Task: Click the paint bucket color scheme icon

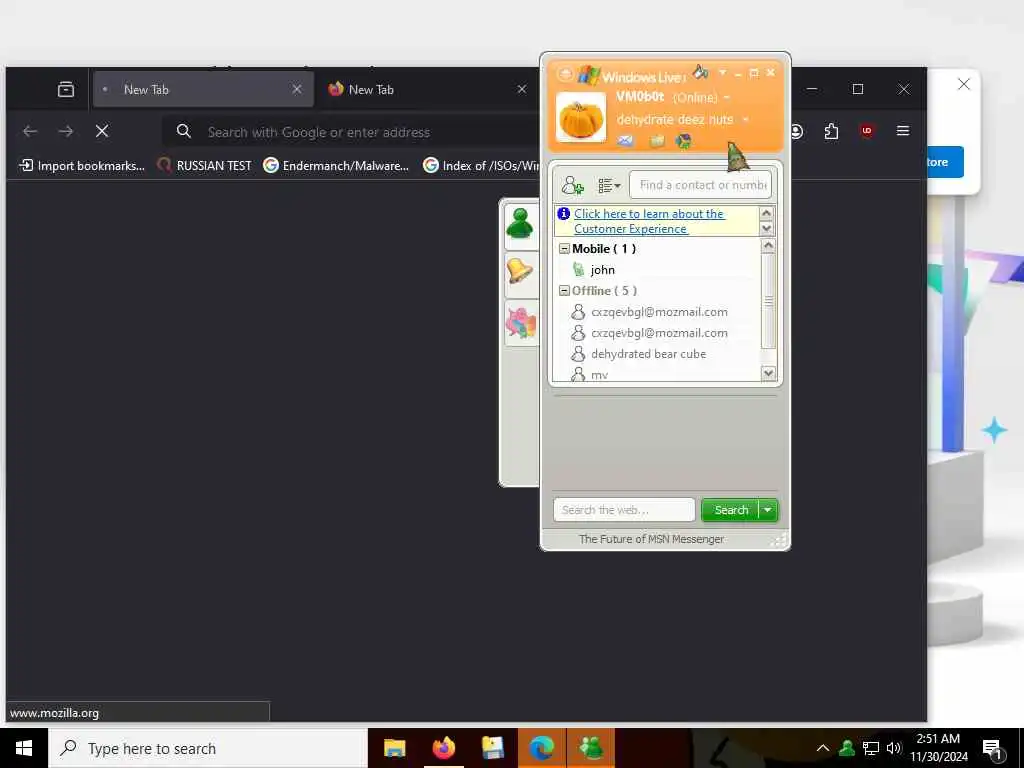Action: (701, 72)
